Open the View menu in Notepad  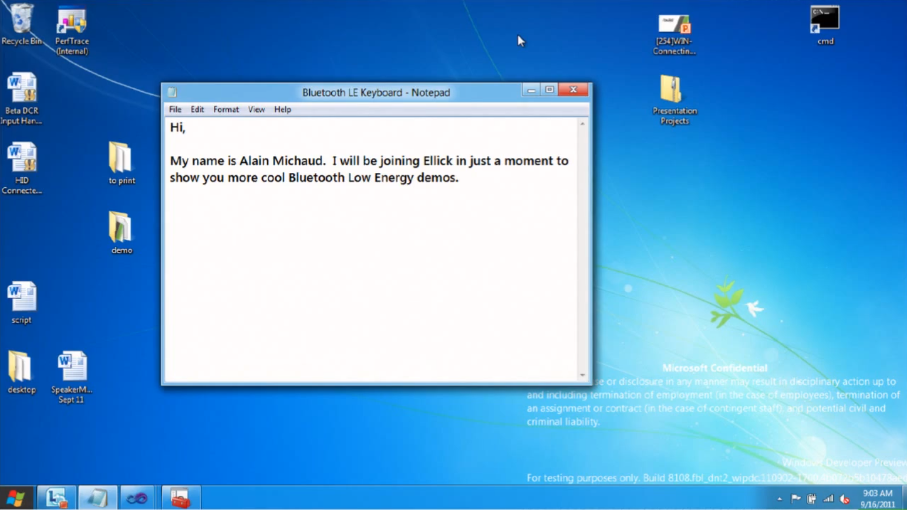click(x=256, y=109)
